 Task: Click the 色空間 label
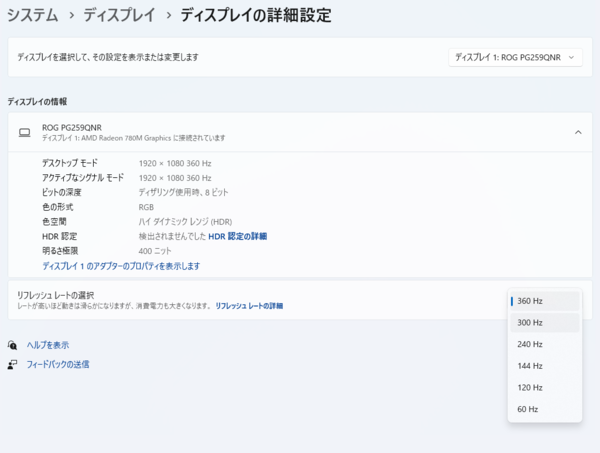tap(54, 222)
